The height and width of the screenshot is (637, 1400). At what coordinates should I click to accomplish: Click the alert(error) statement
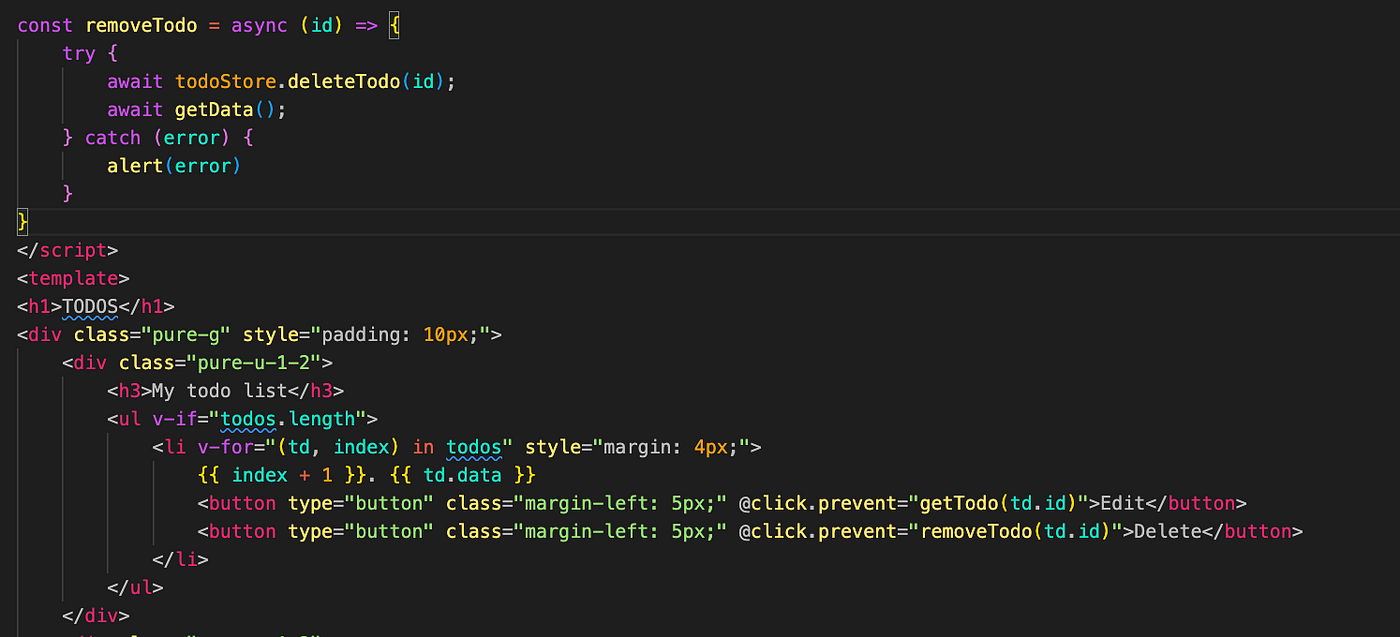(x=174, y=165)
